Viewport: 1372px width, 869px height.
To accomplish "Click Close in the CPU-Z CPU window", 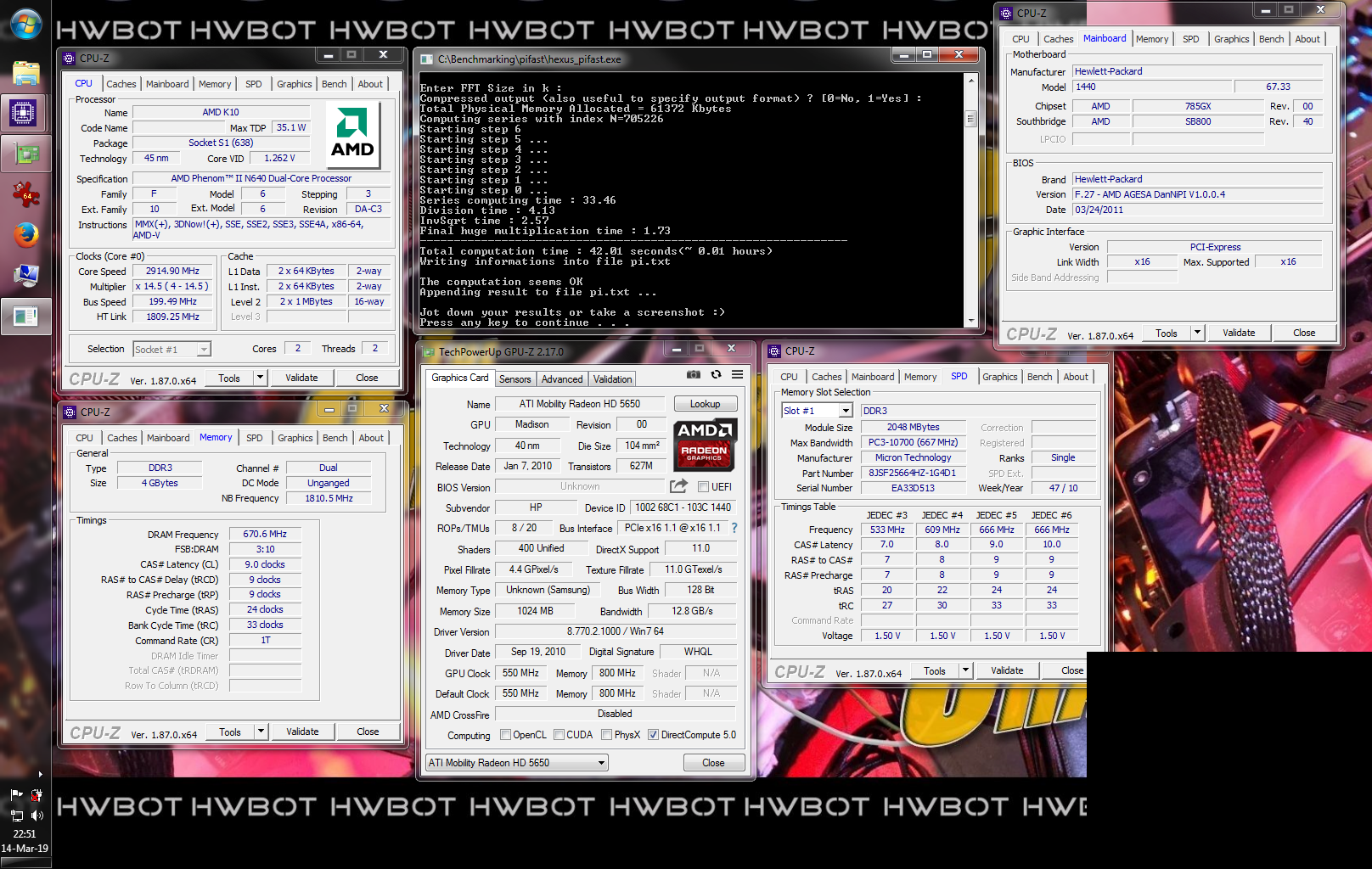I will 367,378.
